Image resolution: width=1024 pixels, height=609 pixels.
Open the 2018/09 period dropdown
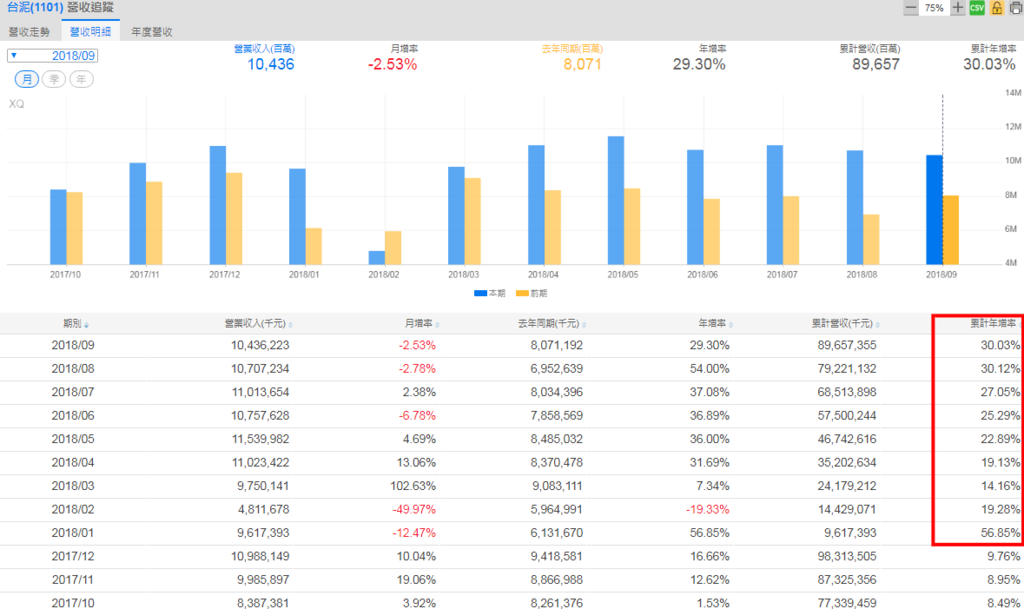pyautogui.click(x=52, y=55)
